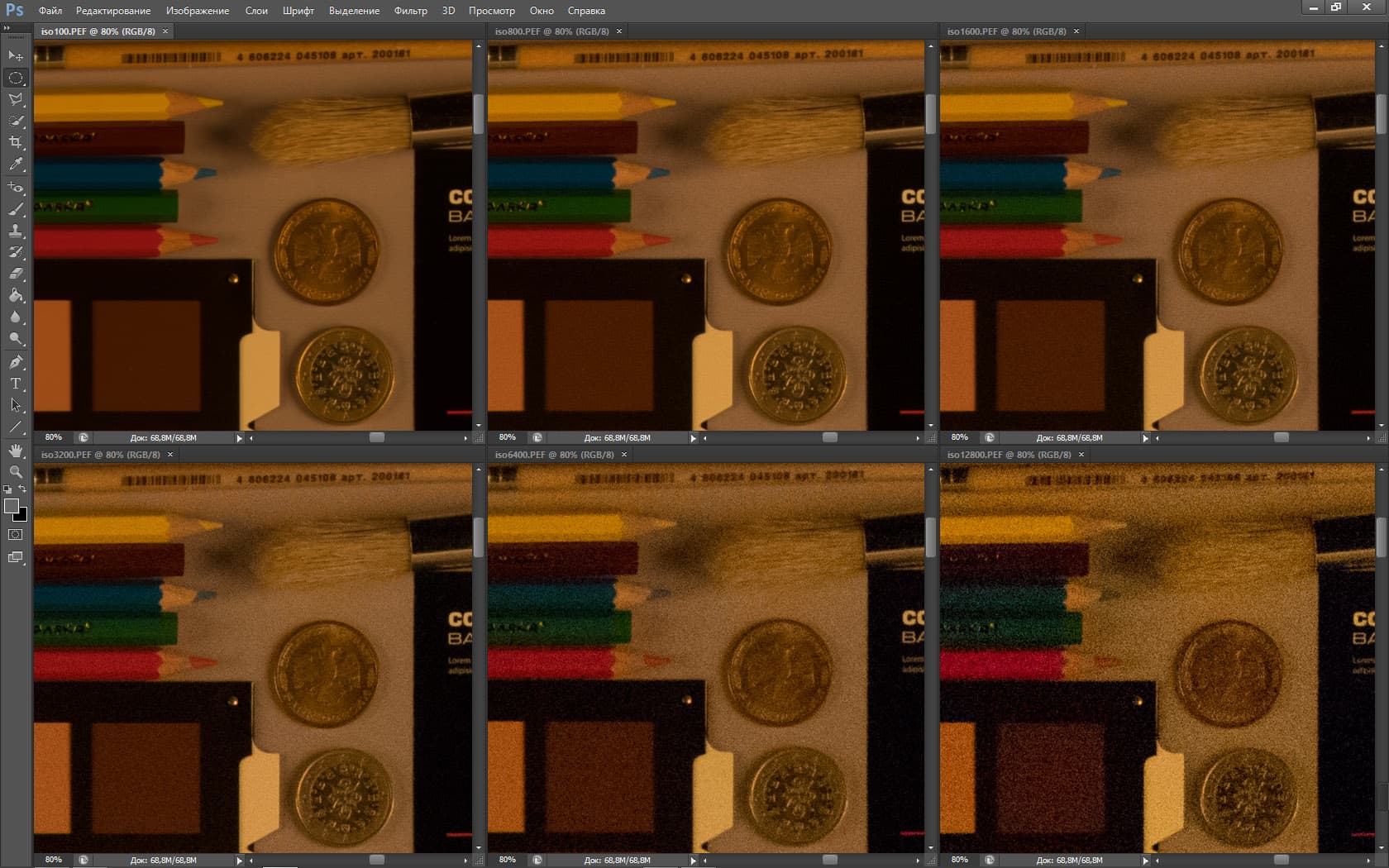1389x868 pixels.
Task: Open the Слои menu
Action: coord(256,11)
